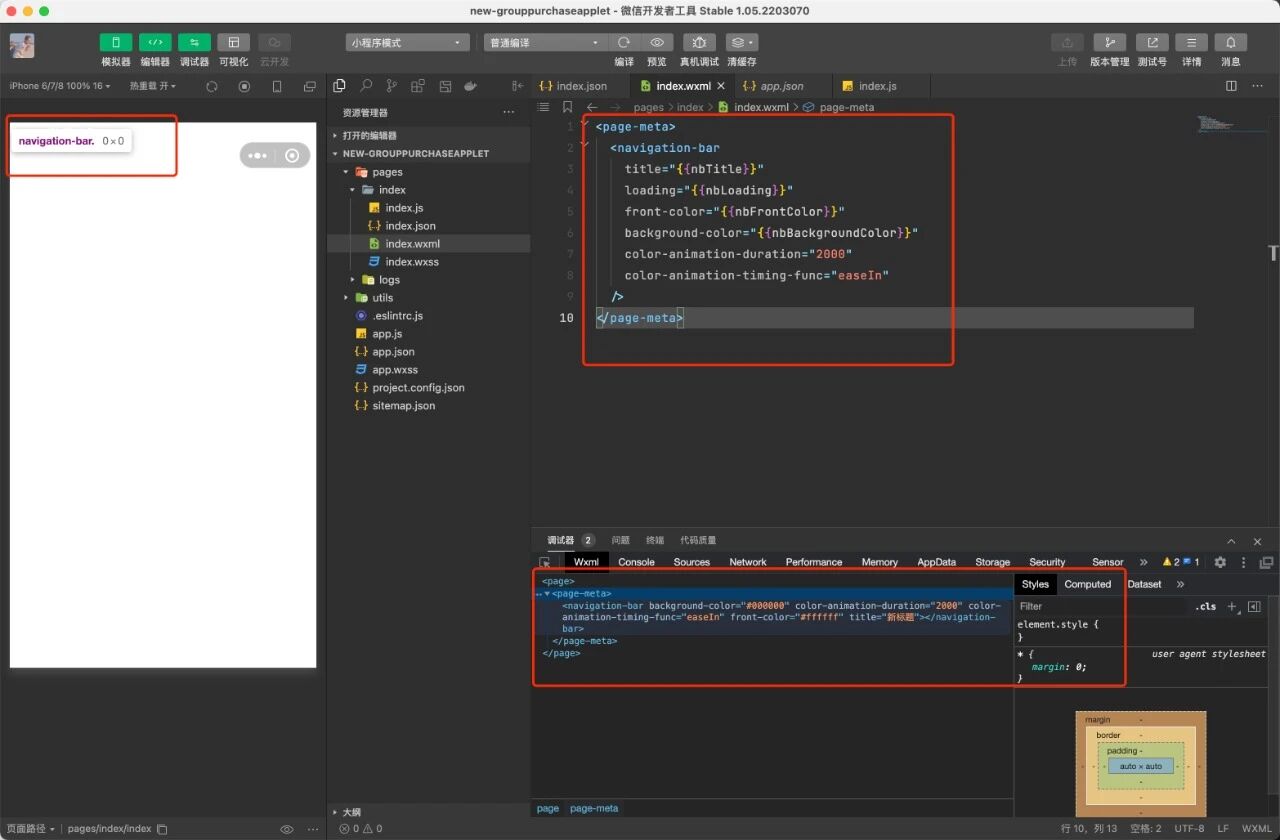Click the 消息 notification bell icon
This screenshot has height=840, width=1280.
pos(1231,42)
